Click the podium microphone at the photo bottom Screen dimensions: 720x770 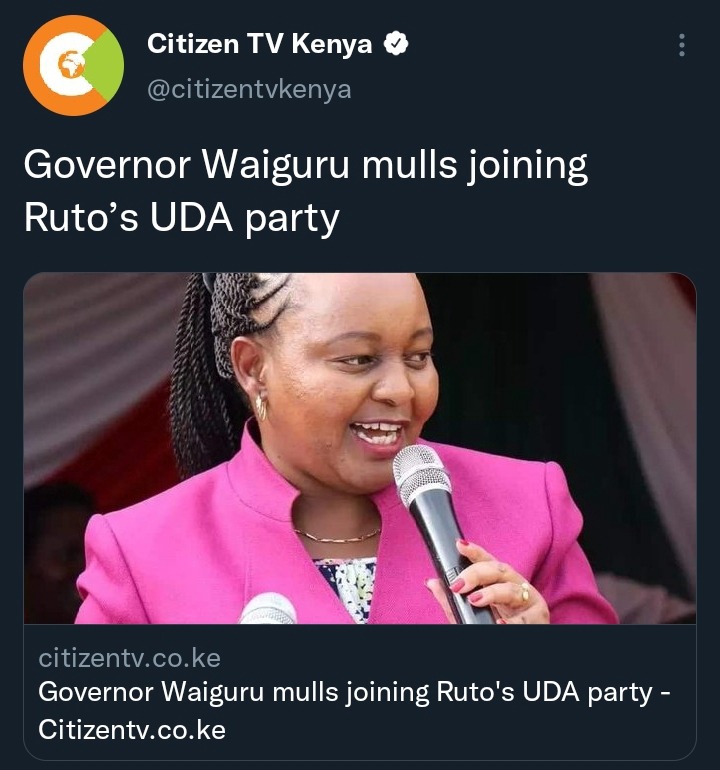[x=268, y=609]
